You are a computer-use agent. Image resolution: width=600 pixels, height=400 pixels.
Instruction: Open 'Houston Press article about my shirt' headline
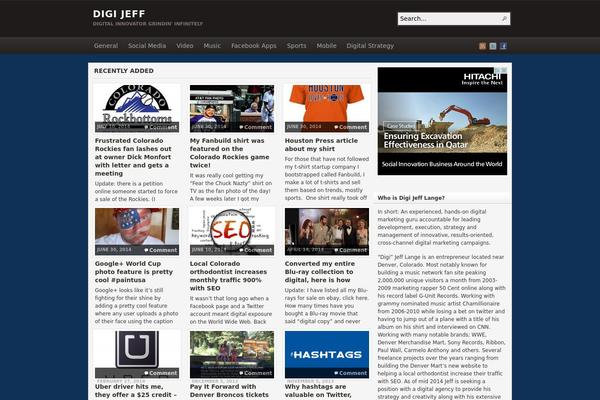coord(321,145)
